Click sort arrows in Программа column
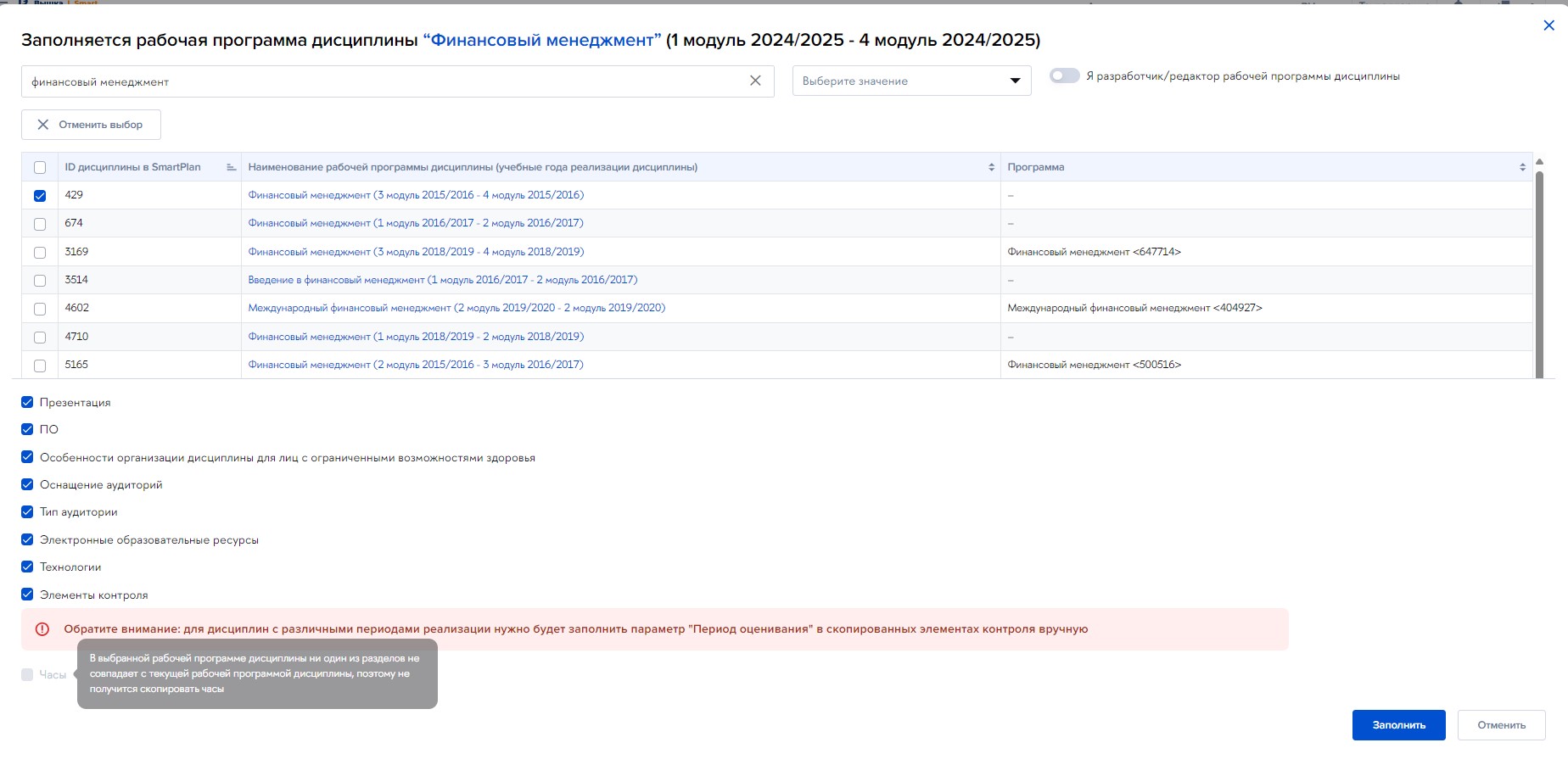The width and height of the screenshot is (1568, 765). pyautogui.click(x=1522, y=167)
